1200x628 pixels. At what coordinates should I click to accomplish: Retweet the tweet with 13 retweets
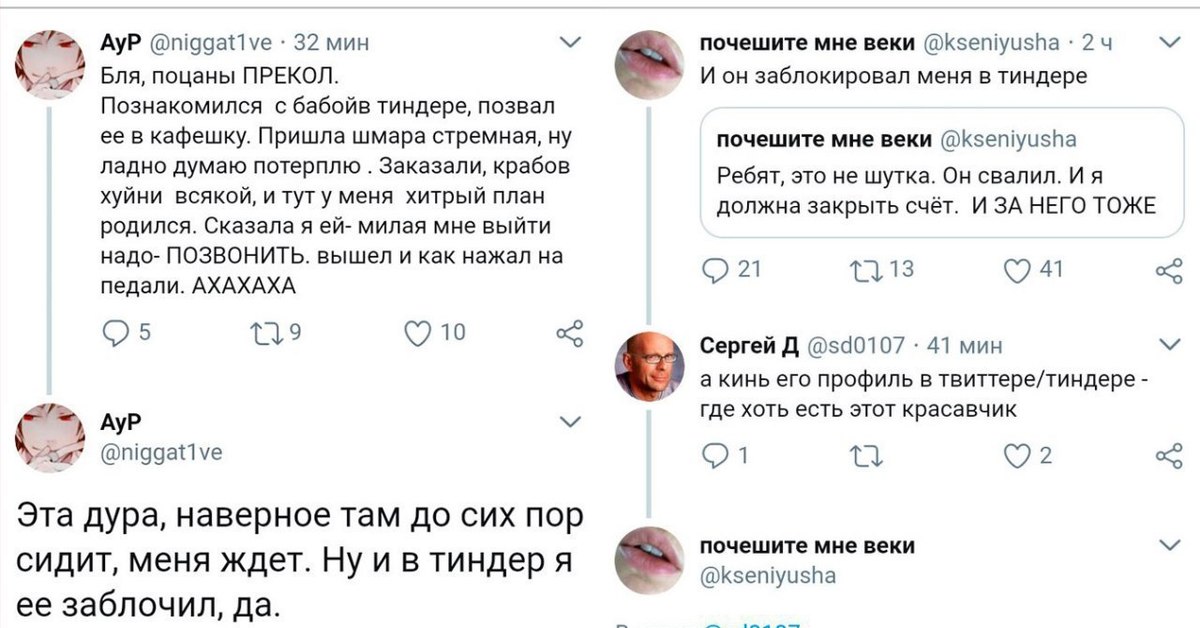point(862,269)
